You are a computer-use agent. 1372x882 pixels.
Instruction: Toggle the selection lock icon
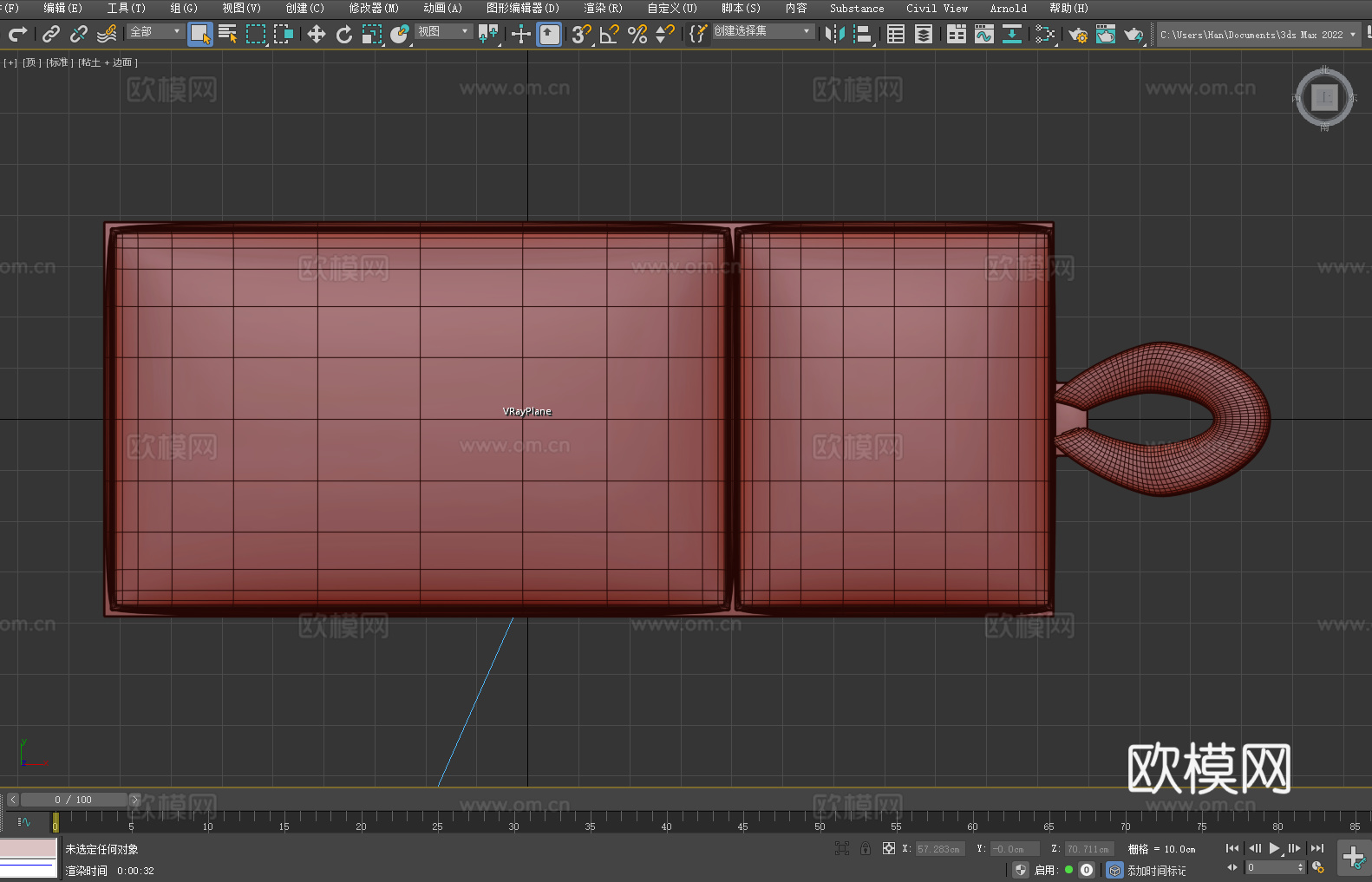coord(866,849)
